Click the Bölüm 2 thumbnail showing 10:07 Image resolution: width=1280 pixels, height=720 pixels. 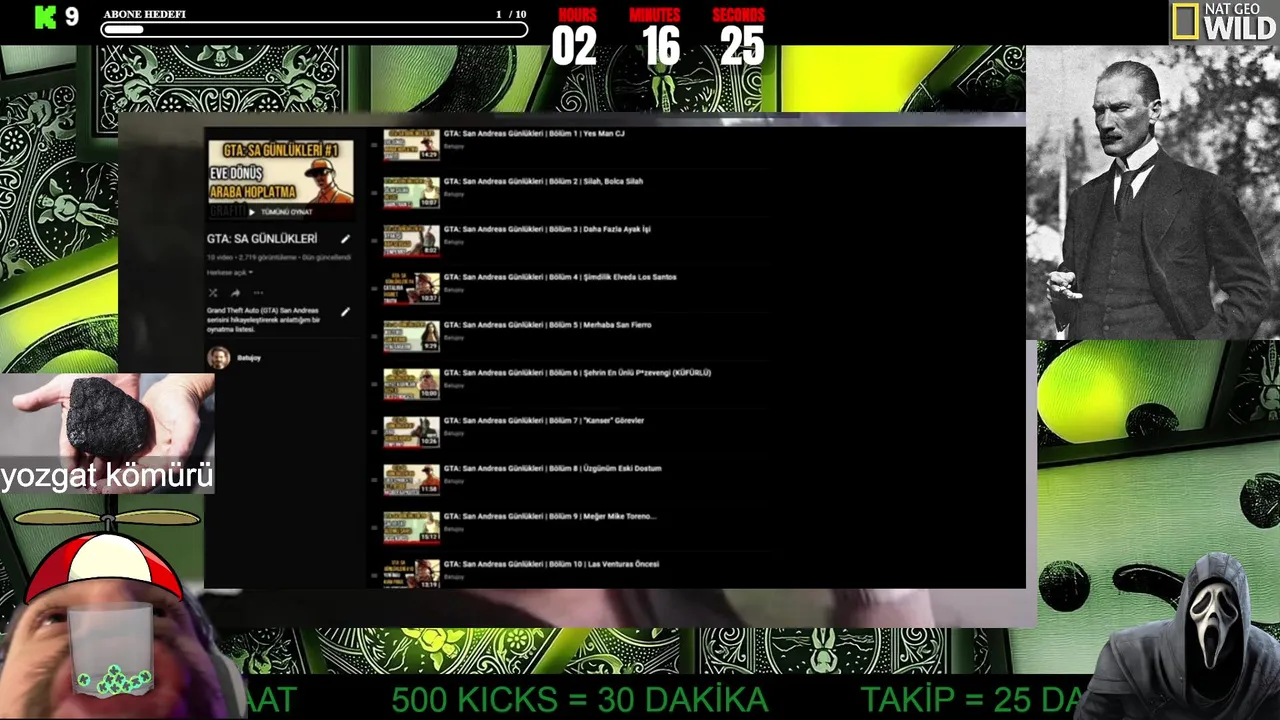pos(412,192)
